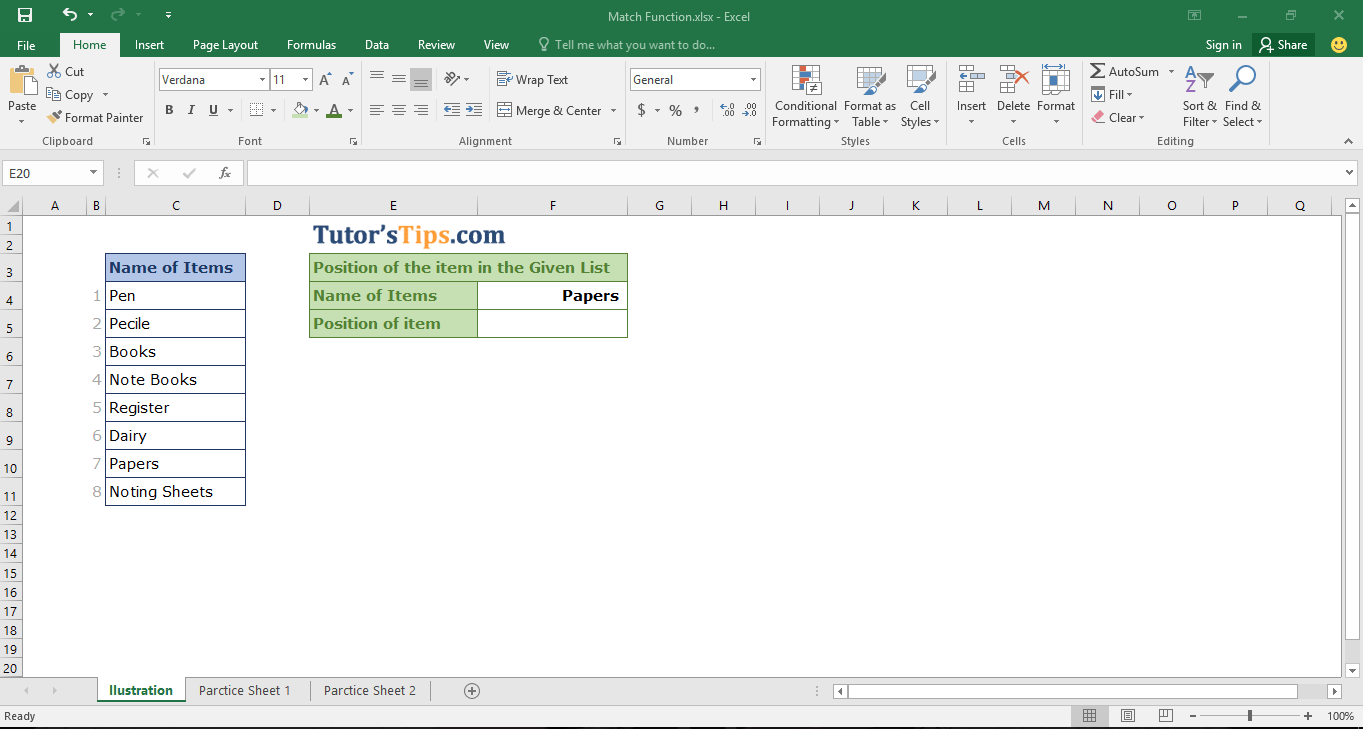The height and width of the screenshot is (729, 1363).
Task: Open Format as Table gallery
Action: click(870, 97)
